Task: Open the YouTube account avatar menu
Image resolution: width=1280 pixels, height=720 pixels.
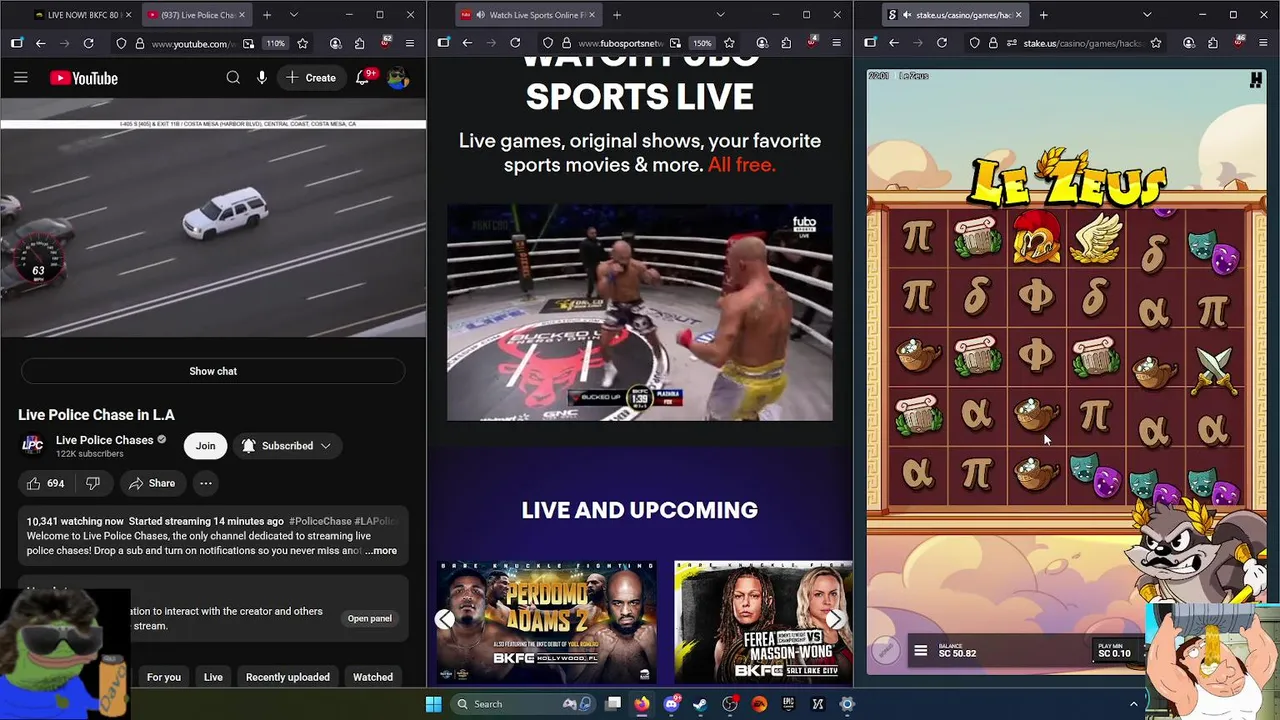Action: 398,78
